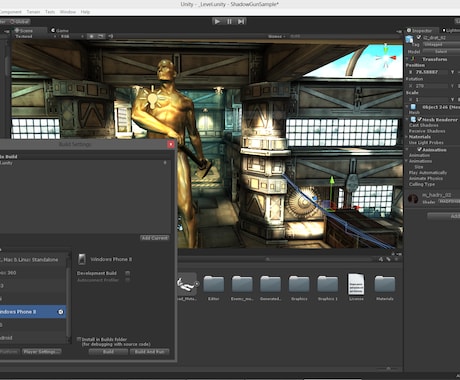This screenshot has height=380, width=460.
Task: Click the Build button
Action: [108, 352]
